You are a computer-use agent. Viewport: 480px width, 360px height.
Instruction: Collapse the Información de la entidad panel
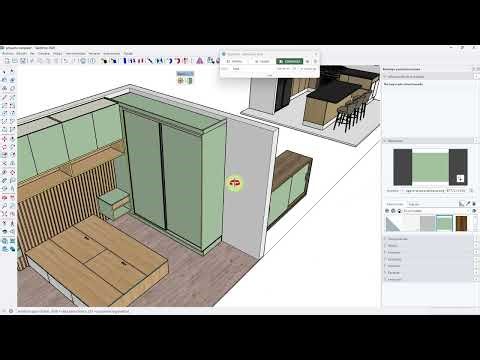coord(429,76)
